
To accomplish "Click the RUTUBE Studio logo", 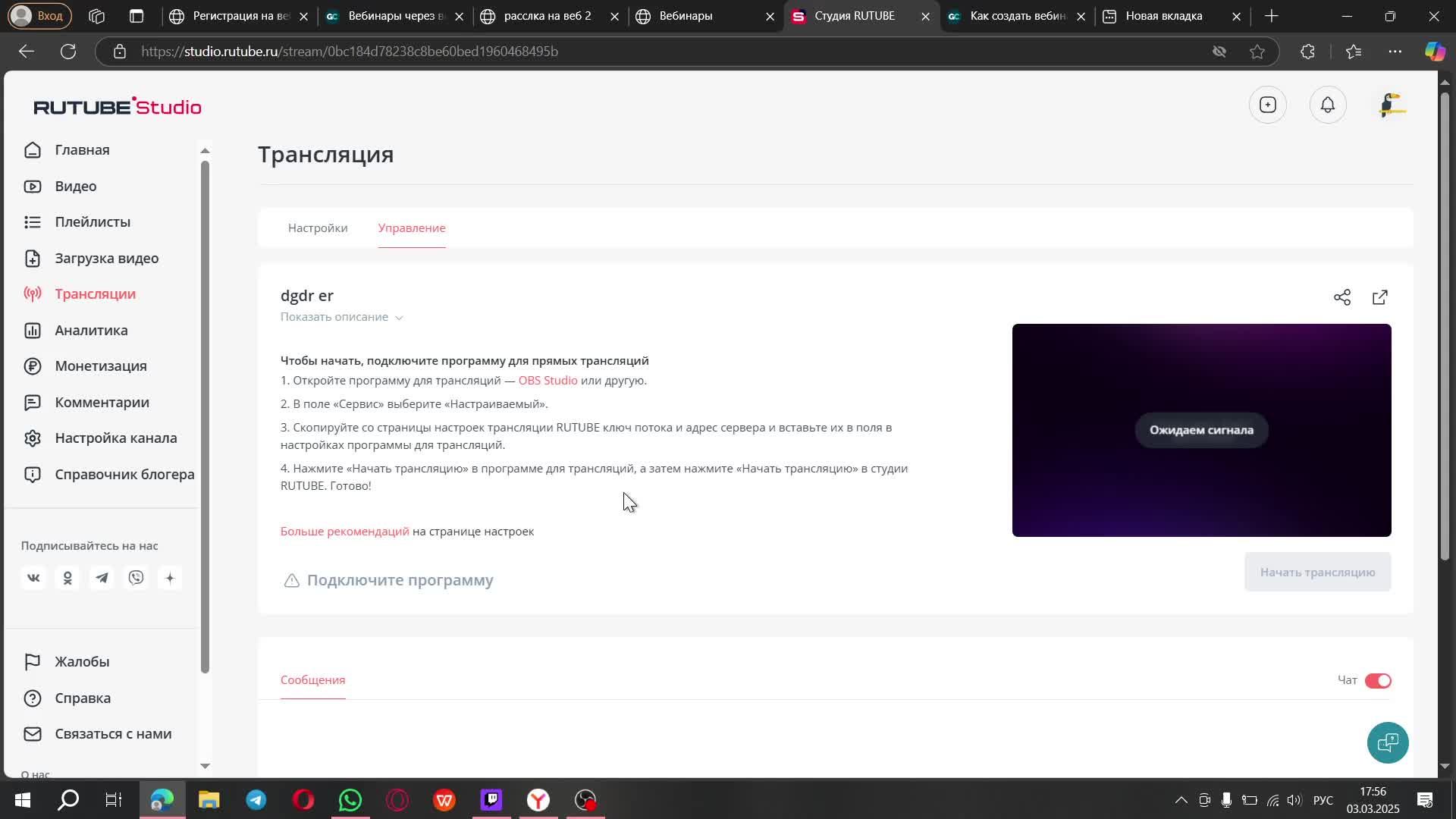I will (118, 106).
